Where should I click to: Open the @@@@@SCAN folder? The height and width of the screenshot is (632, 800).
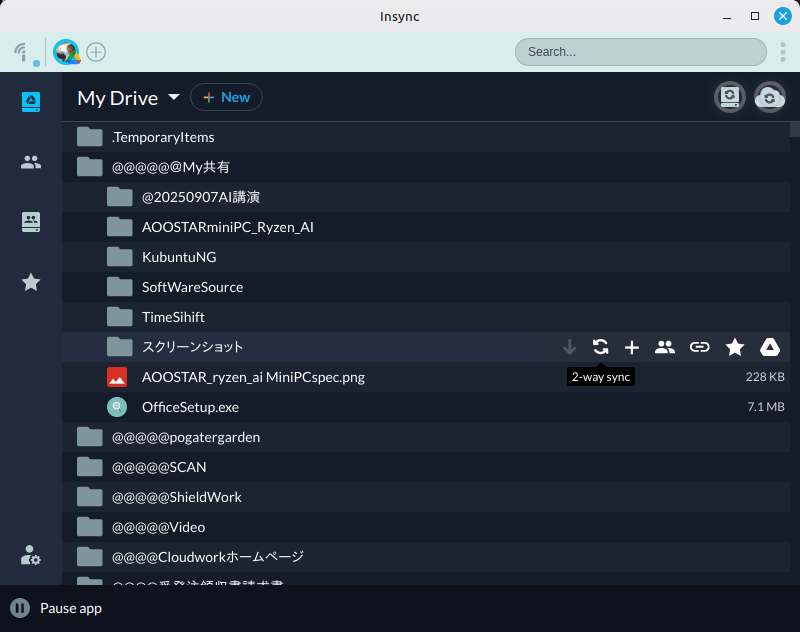[x=159, y=467]
